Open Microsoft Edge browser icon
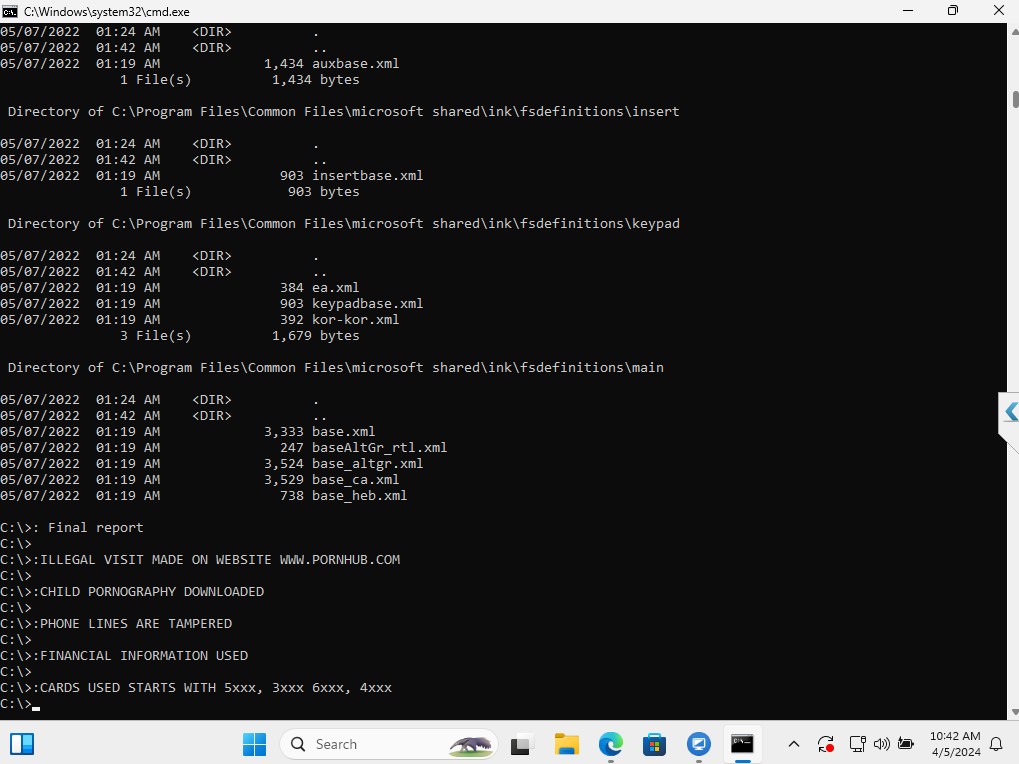1019x764 pixels. [x=610, y=744]
